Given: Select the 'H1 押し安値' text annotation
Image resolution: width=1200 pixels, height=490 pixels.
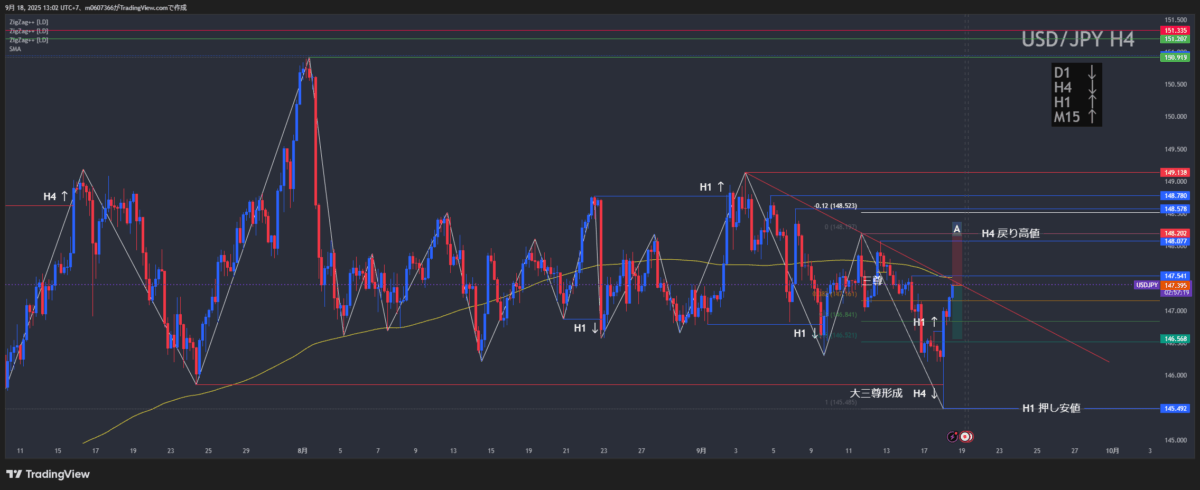Looking at the screenshot, I should tap(1051, 408).
